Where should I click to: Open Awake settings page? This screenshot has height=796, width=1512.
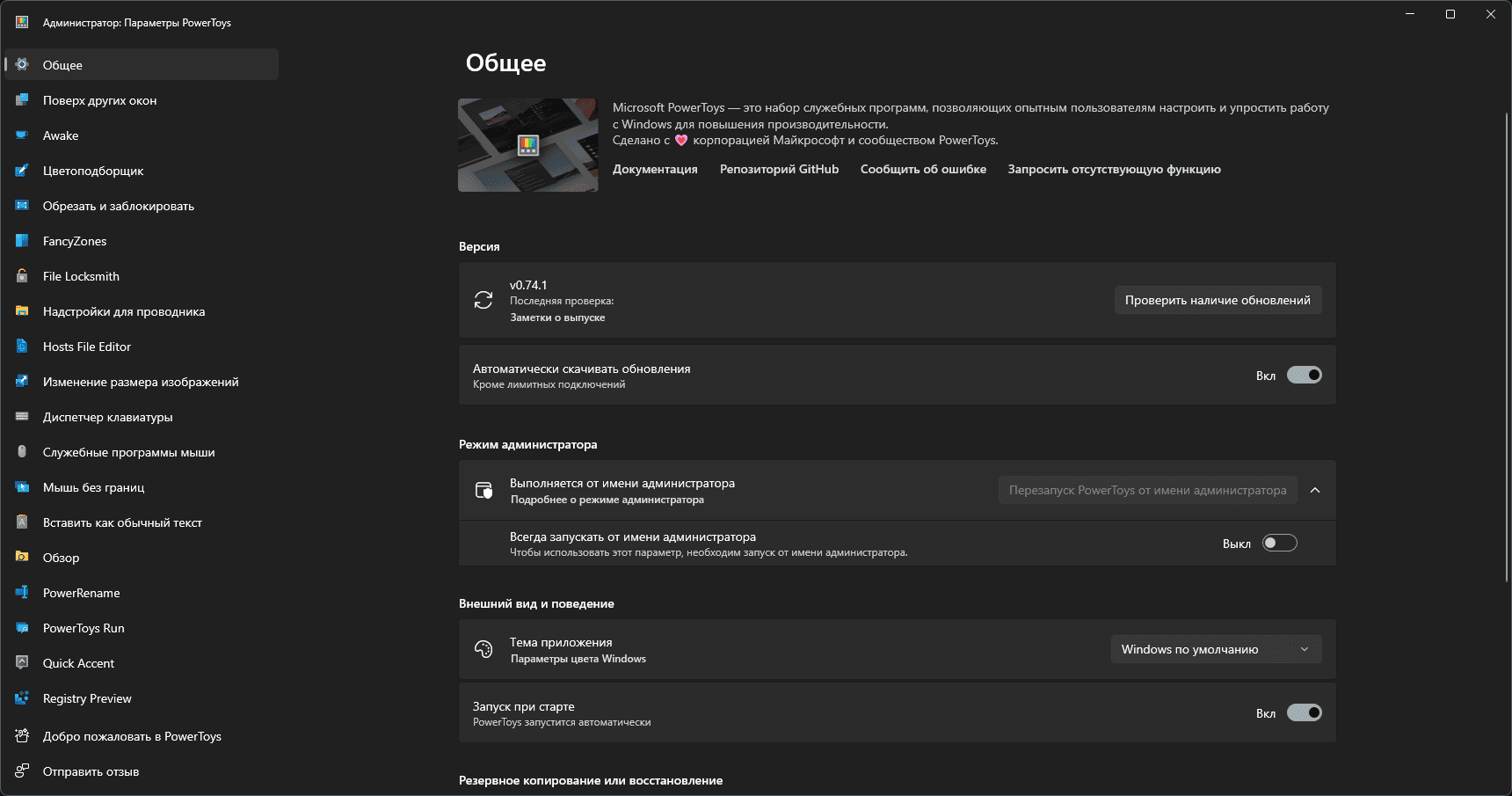(x=142, y=135)
